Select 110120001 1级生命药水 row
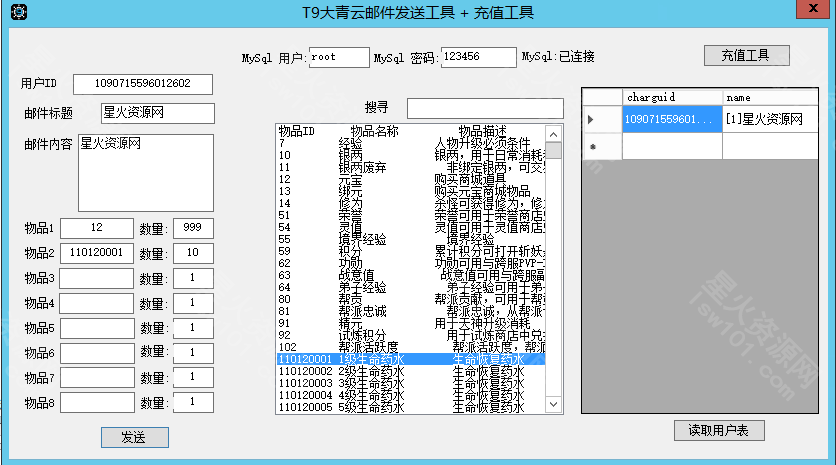Viewport: 836px width, 465px height. coord(411,359)
